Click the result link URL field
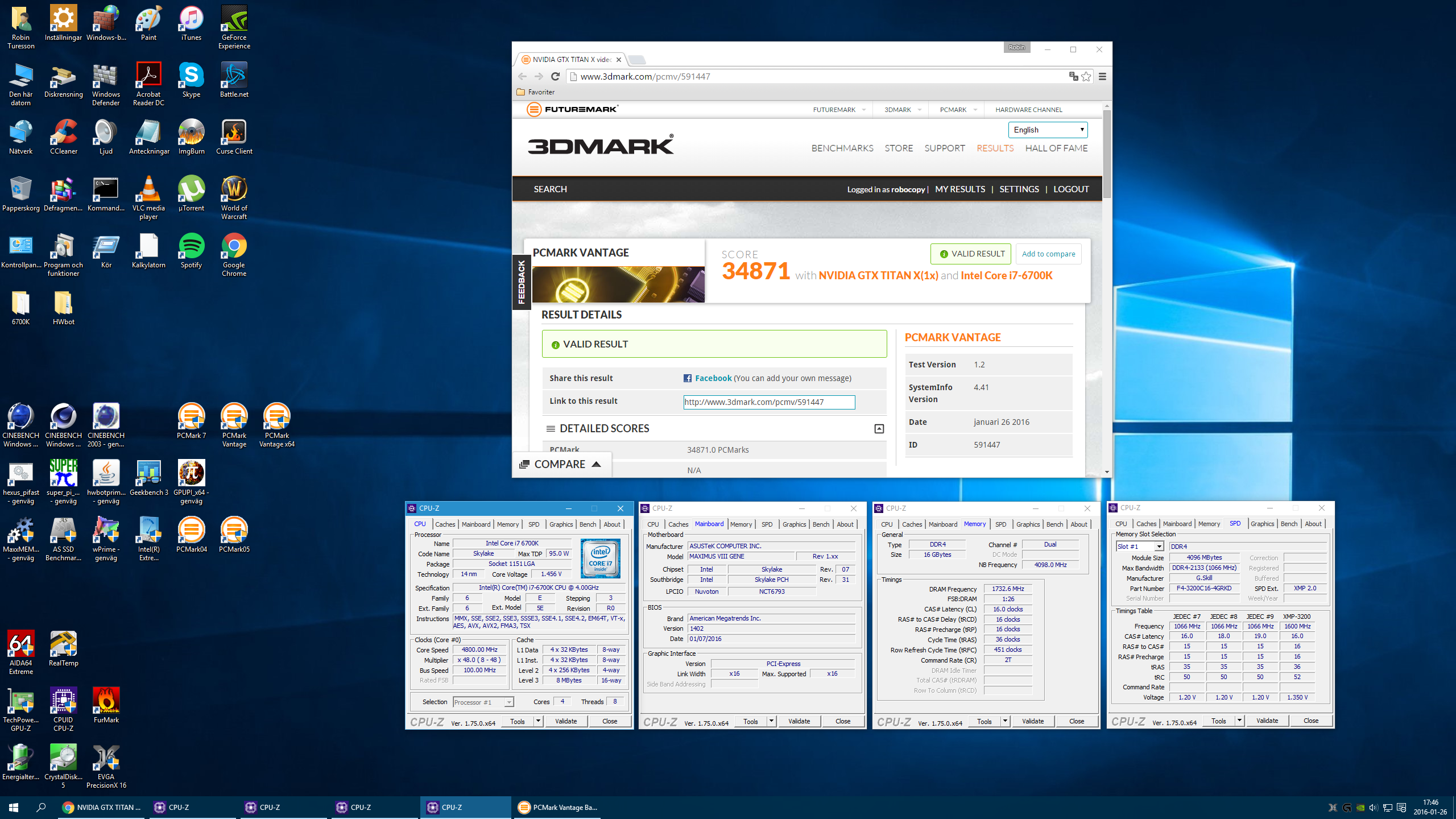 pos(769,402)
